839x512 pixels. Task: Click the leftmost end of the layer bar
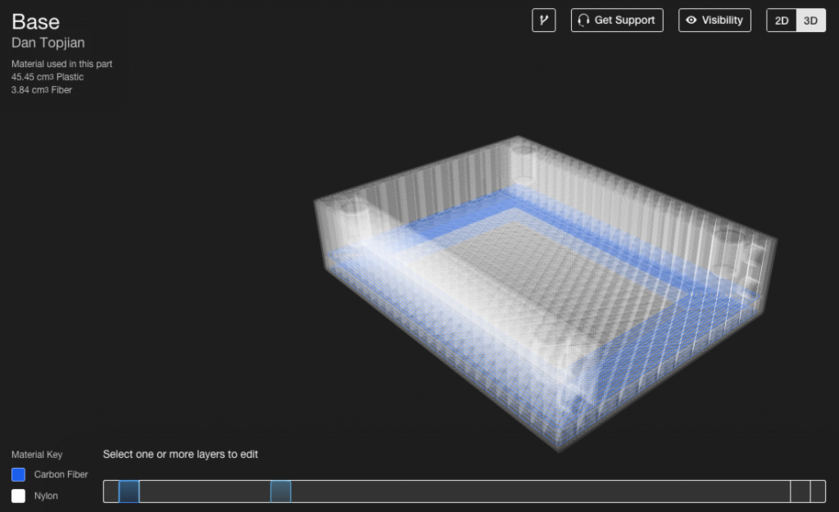point(110,491)
